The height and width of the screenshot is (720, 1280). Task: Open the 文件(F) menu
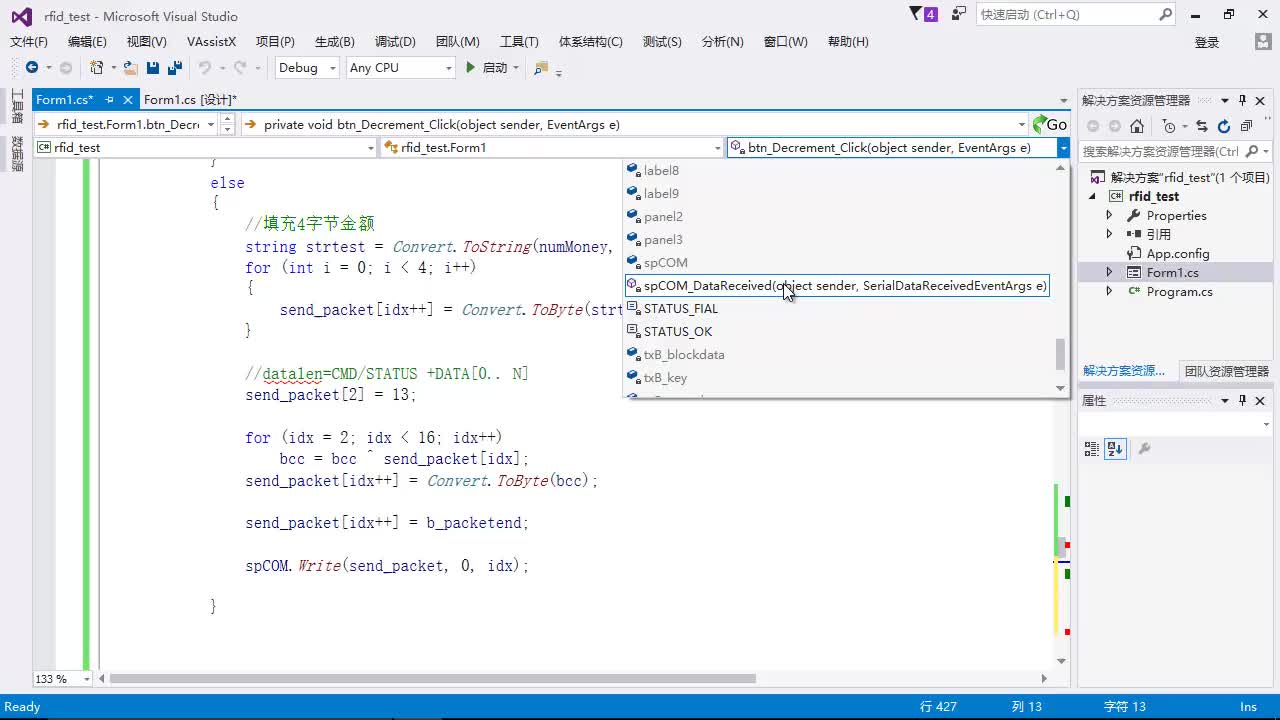(x=29, y=42)
